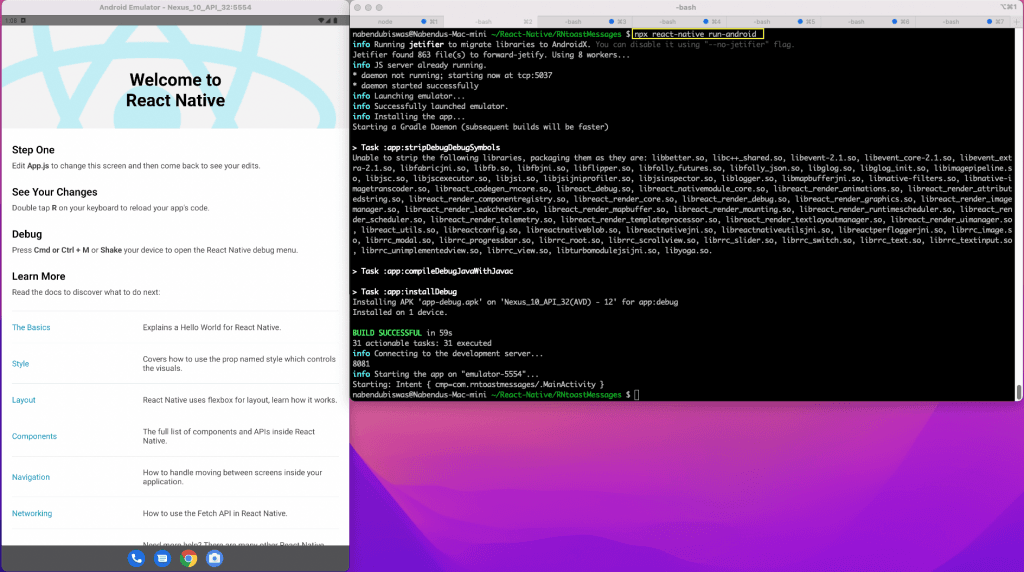The width and height of the screenshot is (1024, 572).
Task: Open the Phone app in emulator dock
Action: point(136,559)
